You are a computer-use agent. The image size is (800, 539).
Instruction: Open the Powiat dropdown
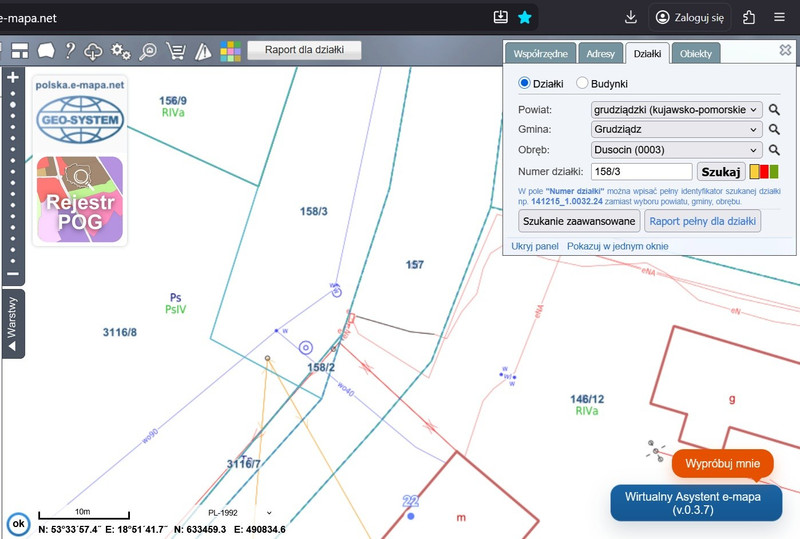coord(676,109)
